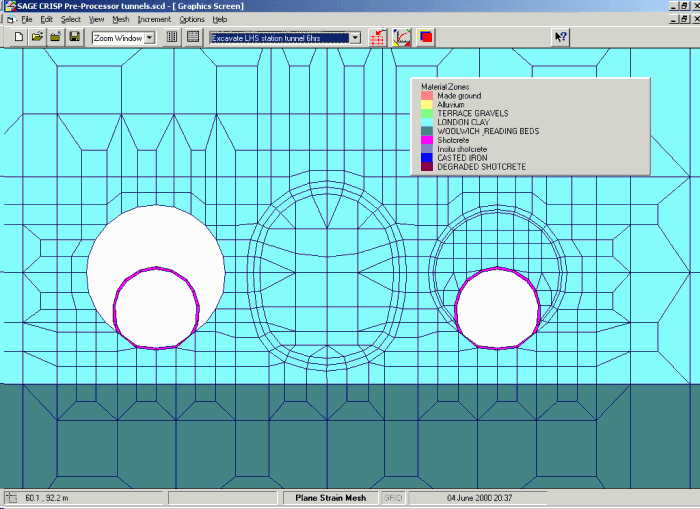The image size is (700, 509).
Task: Click the axes curve plot icon
Action: [402, 38]
